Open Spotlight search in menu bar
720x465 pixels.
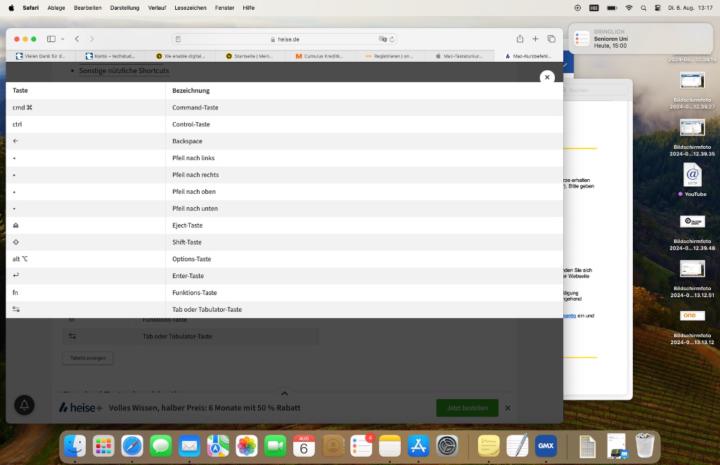(x=643, y=8)
